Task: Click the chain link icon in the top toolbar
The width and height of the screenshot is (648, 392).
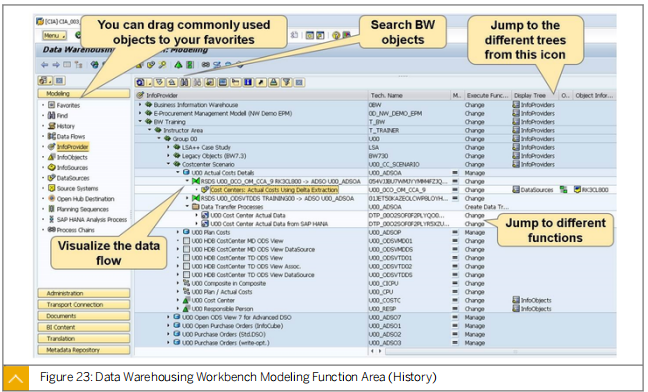Action: tap(205, 65)
